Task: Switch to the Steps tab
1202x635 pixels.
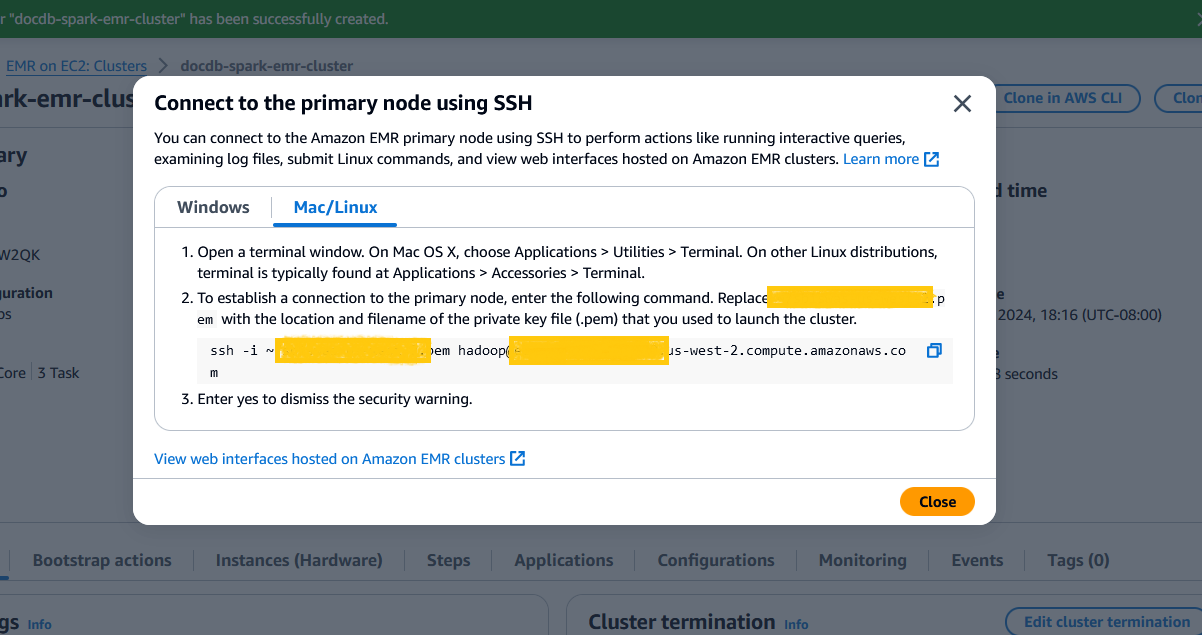Action: [x=448, y=560]
